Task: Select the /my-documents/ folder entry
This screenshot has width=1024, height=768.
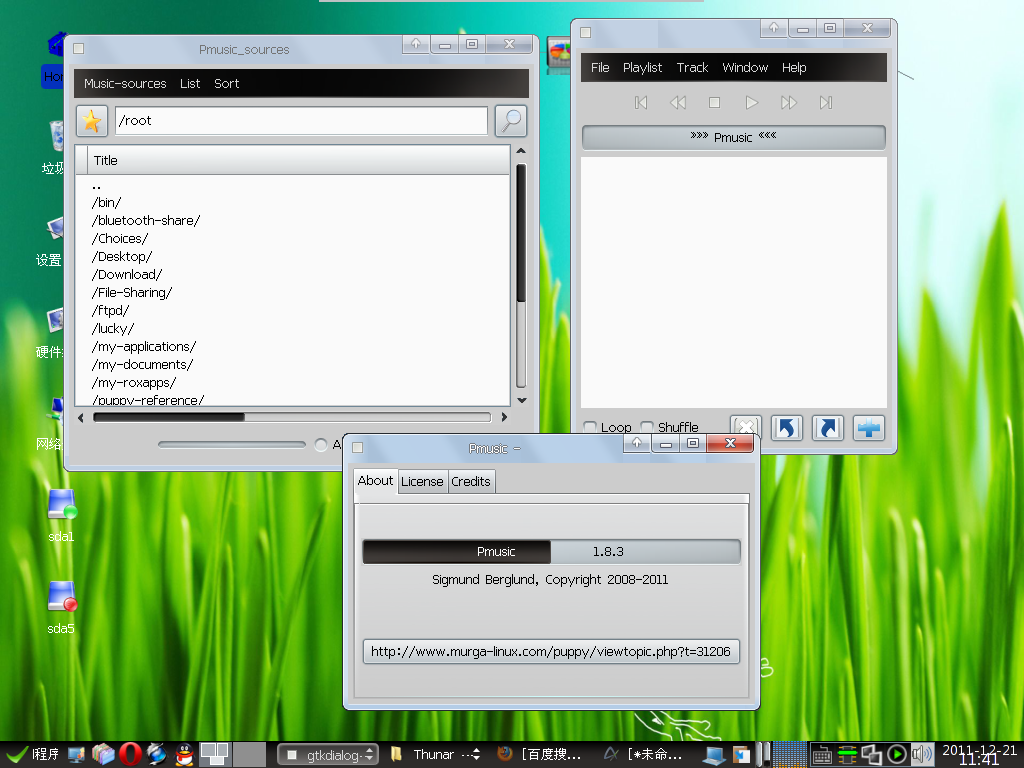Action: [x=142, y=365]
